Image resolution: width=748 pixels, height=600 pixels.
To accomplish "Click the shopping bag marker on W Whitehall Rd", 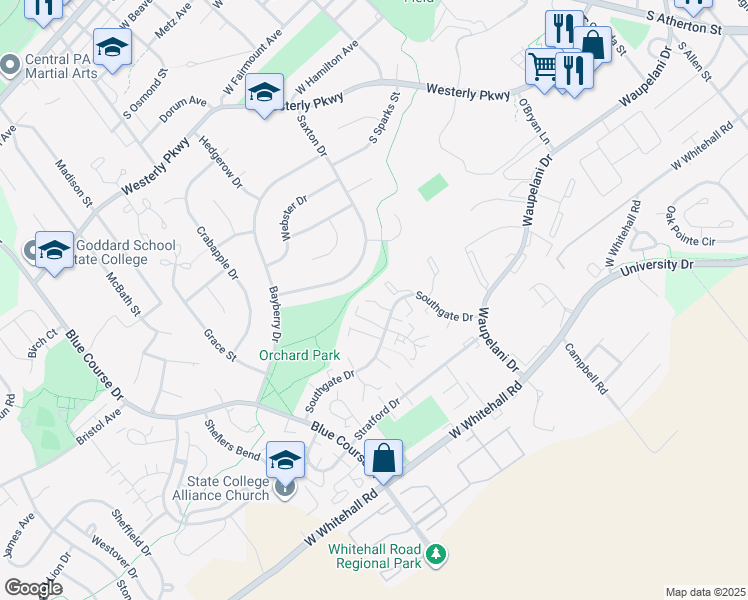I will point(384,460).
